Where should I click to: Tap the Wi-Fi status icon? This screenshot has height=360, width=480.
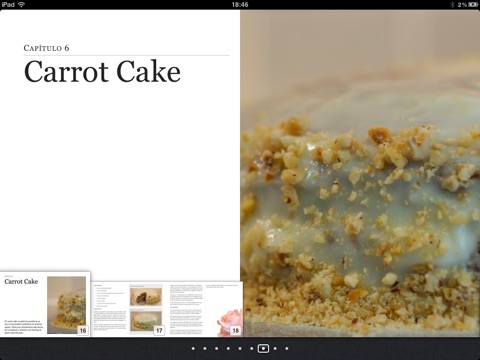point(22,4)
